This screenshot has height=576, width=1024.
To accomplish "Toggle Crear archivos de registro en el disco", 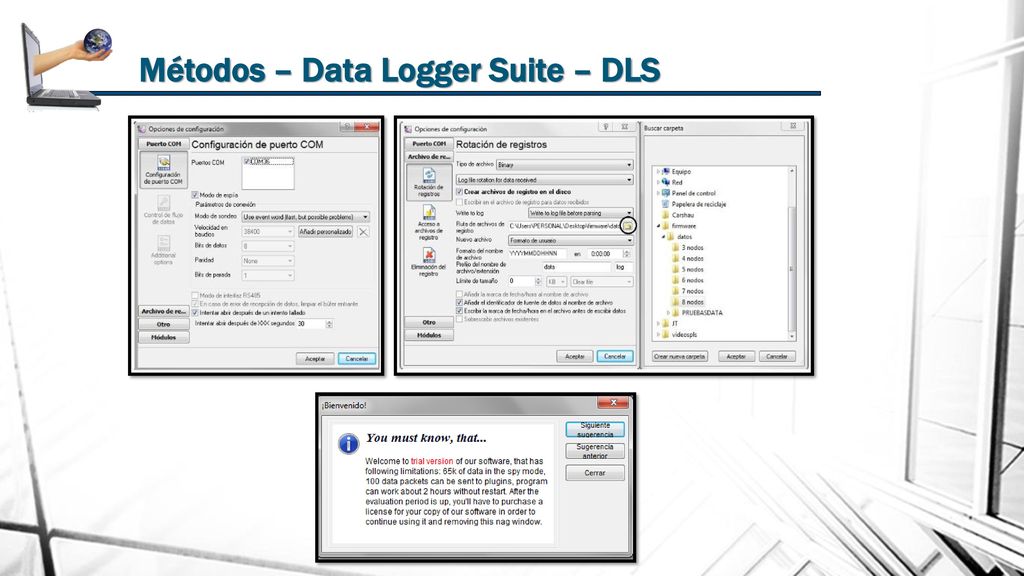I will [459, 191].
